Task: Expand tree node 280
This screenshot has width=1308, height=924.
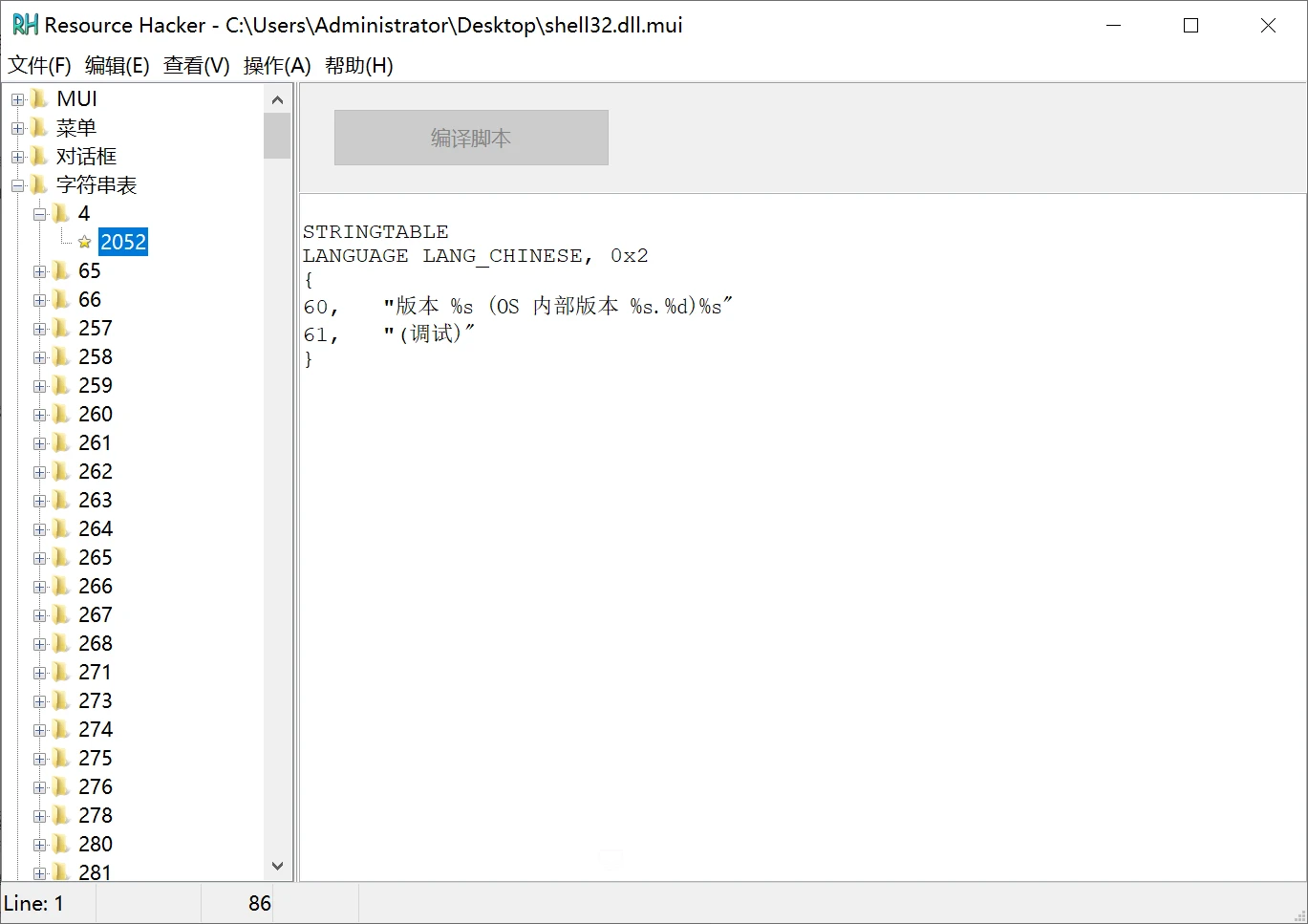Action: point(39,845)
